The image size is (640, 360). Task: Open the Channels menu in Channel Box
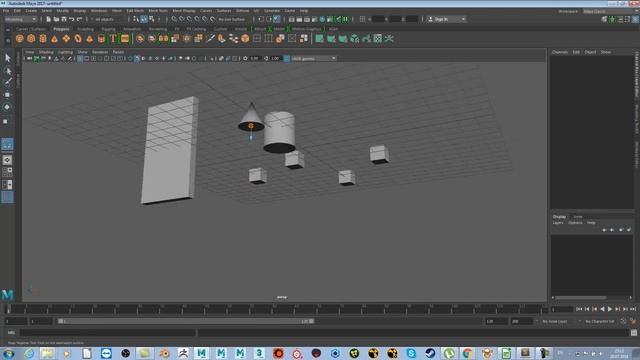pyautogui.click(x=560, y=52)
